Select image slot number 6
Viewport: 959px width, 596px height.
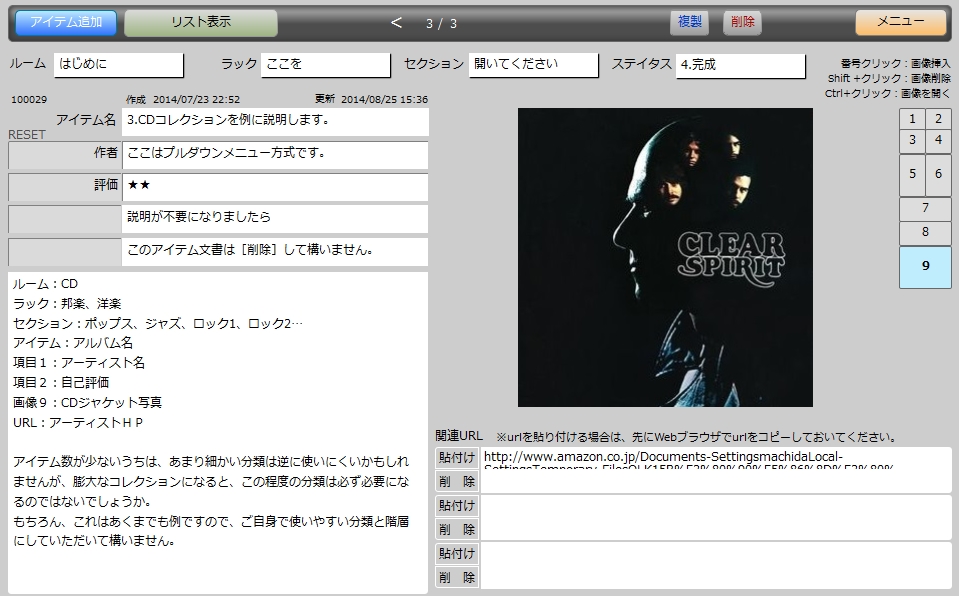click(938, 174)
